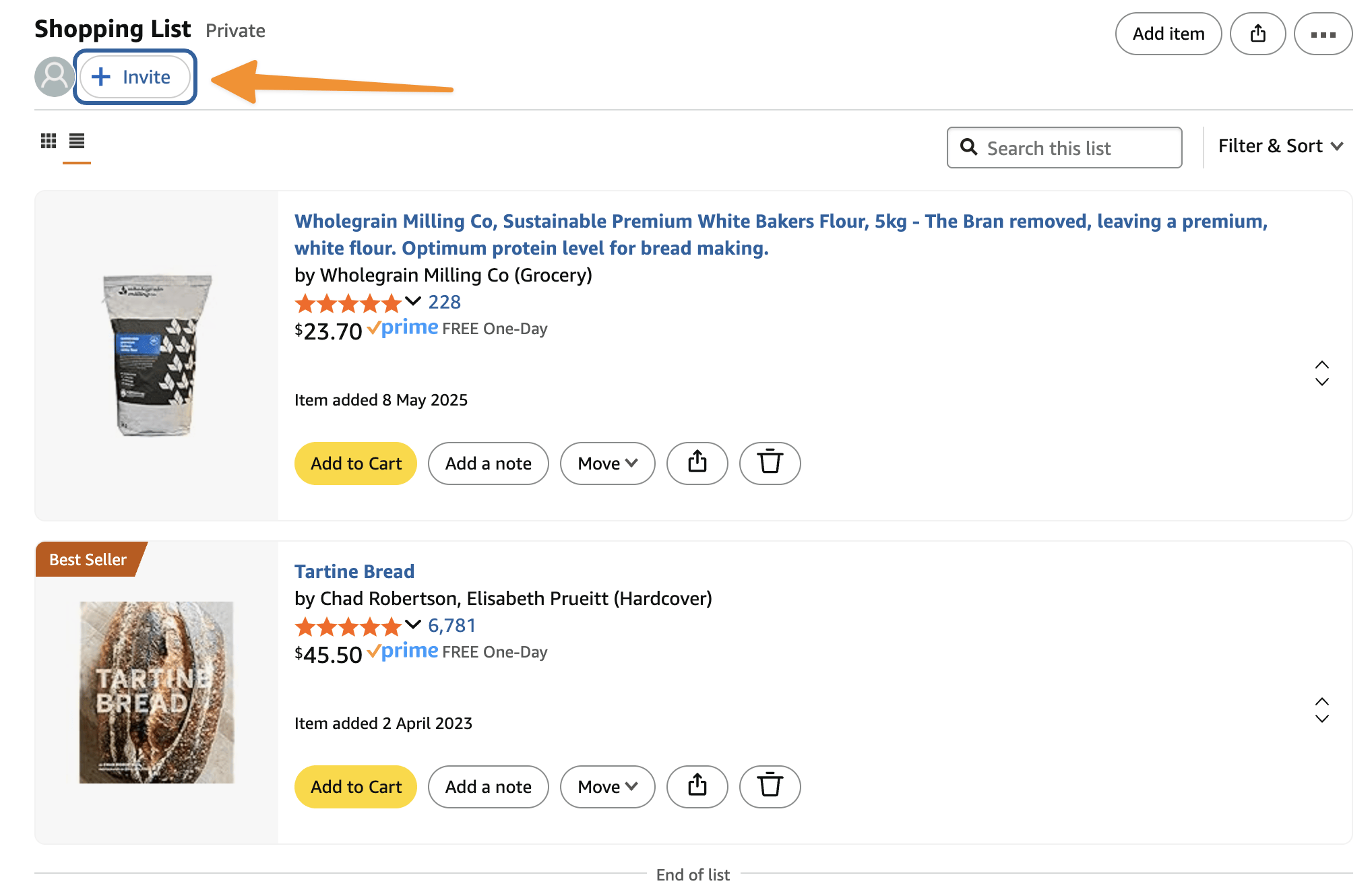Open the Move menu for Tartine Bread
Screen dimensions: 1372x896
click(x=606, y=786)
